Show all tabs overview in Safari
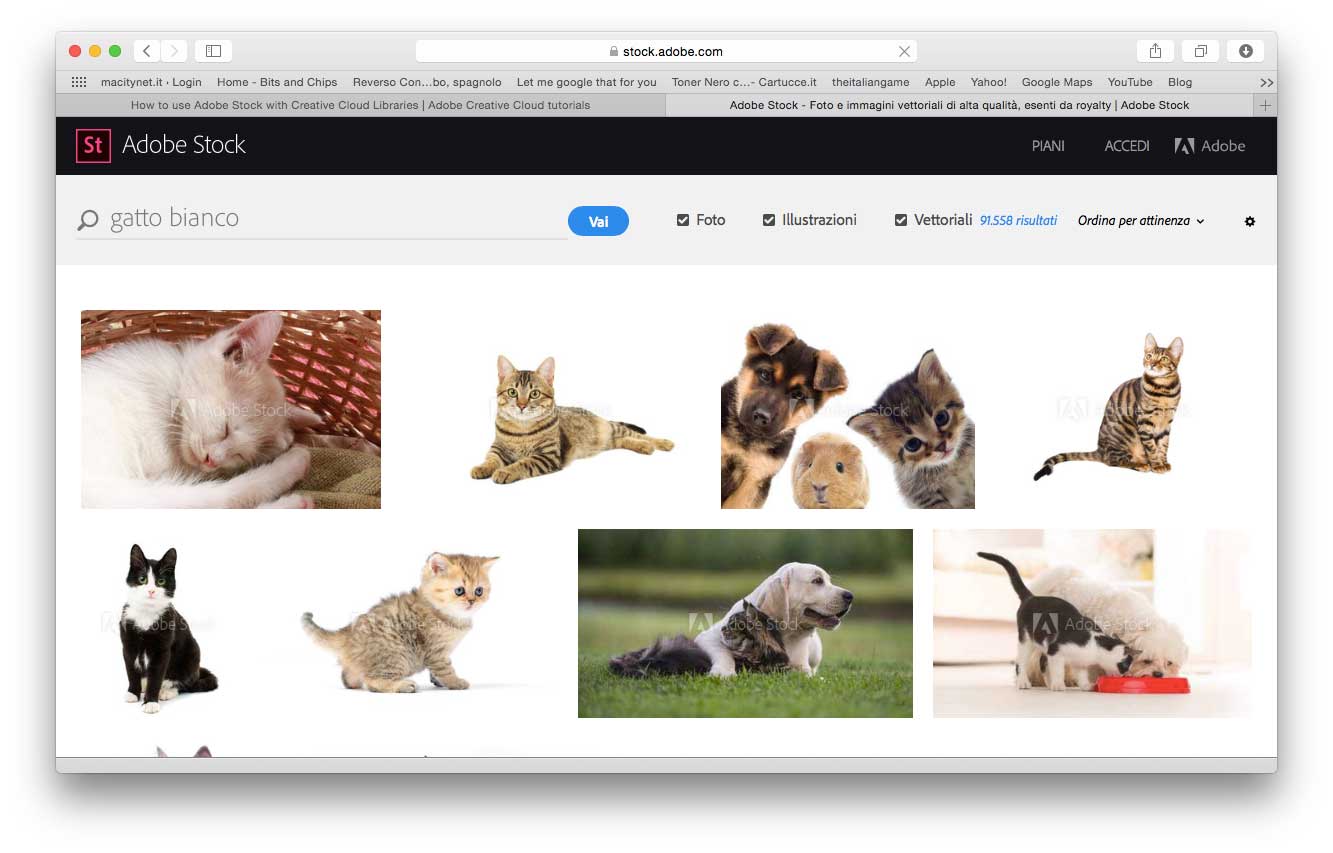 (1200, 51)
